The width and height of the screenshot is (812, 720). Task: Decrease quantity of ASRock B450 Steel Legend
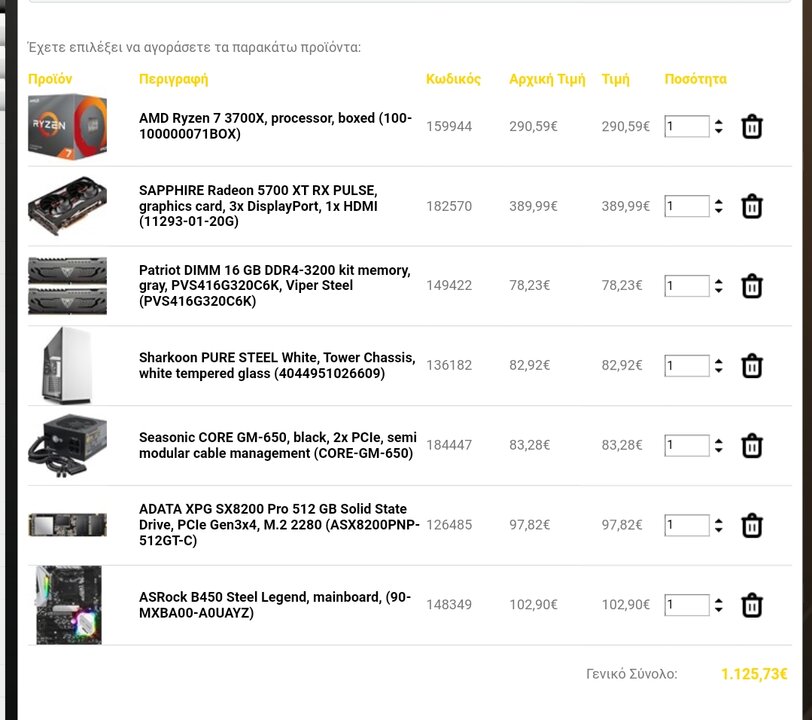tap(718, 610)
